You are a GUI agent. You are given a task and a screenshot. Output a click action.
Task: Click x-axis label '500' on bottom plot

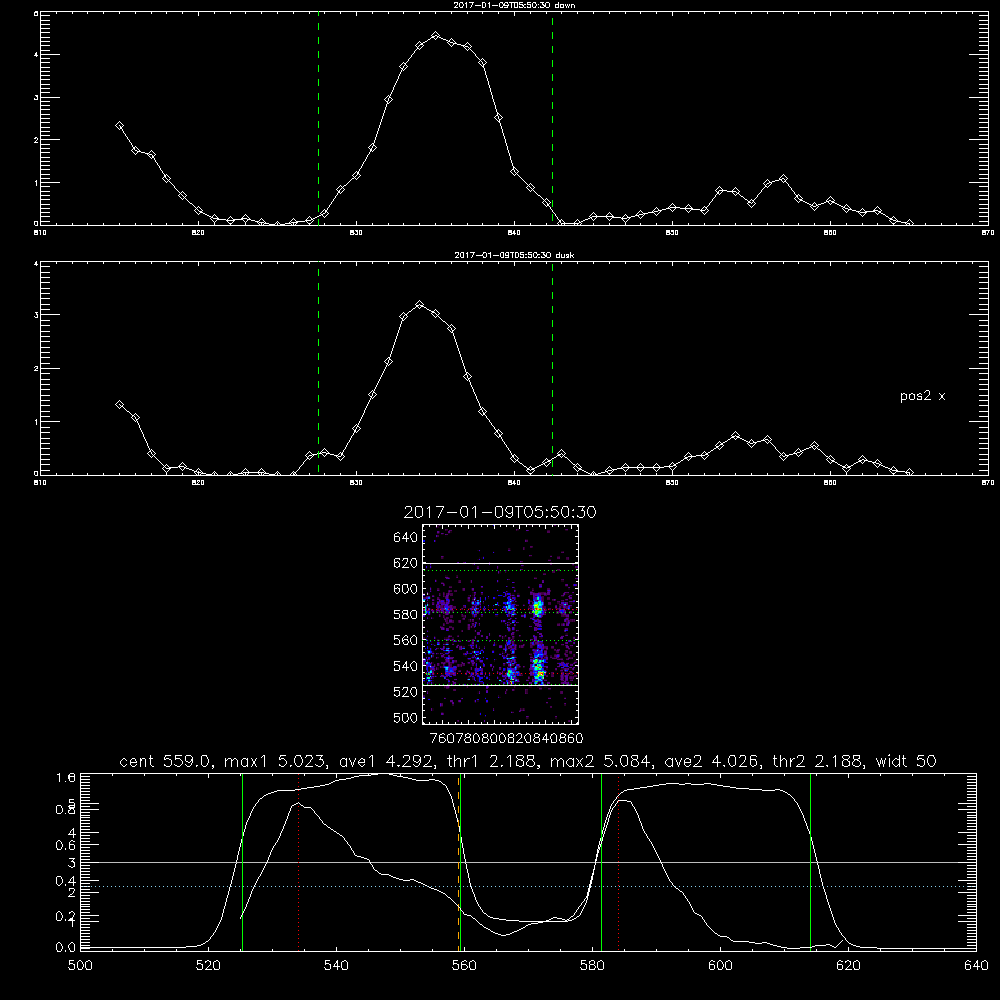(x=80, y=966)
